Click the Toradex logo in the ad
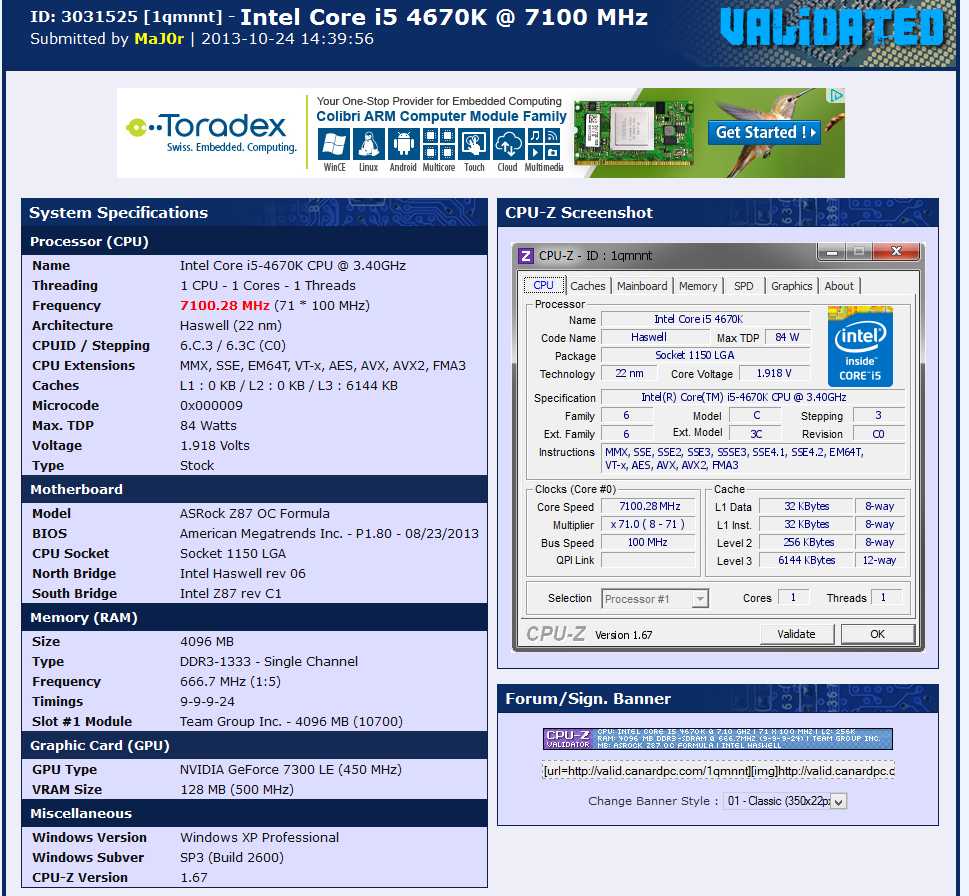The width and height of the screenshot is (969, 896). point(211,133)
